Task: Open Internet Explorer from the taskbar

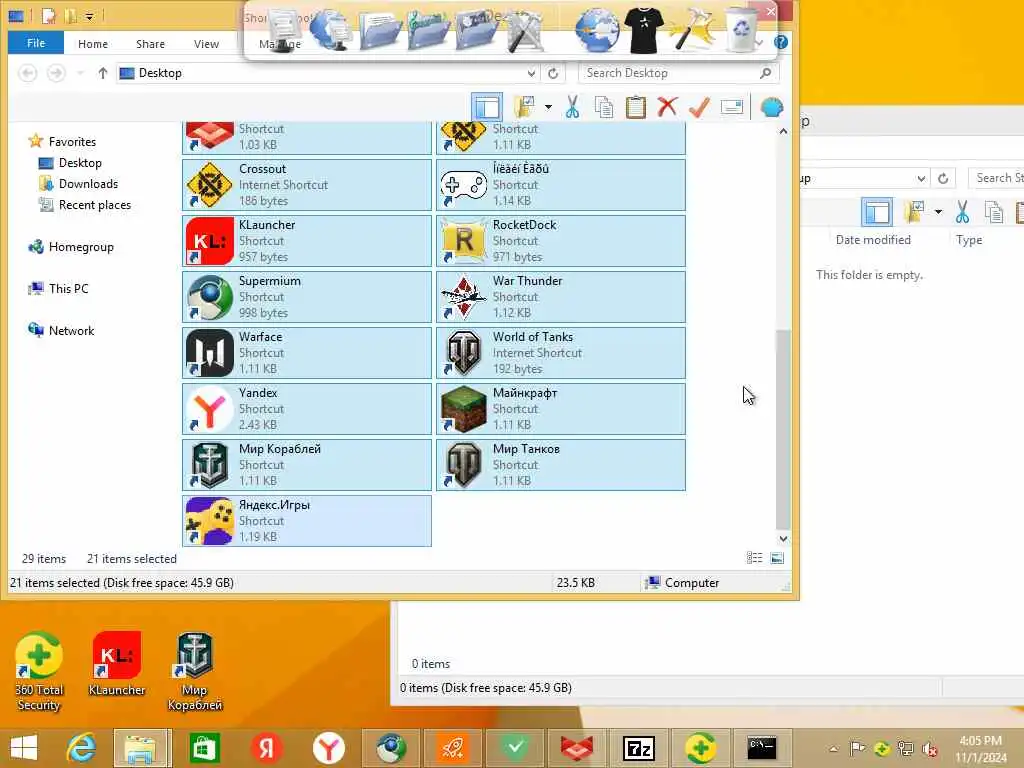Action: click(82, 748)
